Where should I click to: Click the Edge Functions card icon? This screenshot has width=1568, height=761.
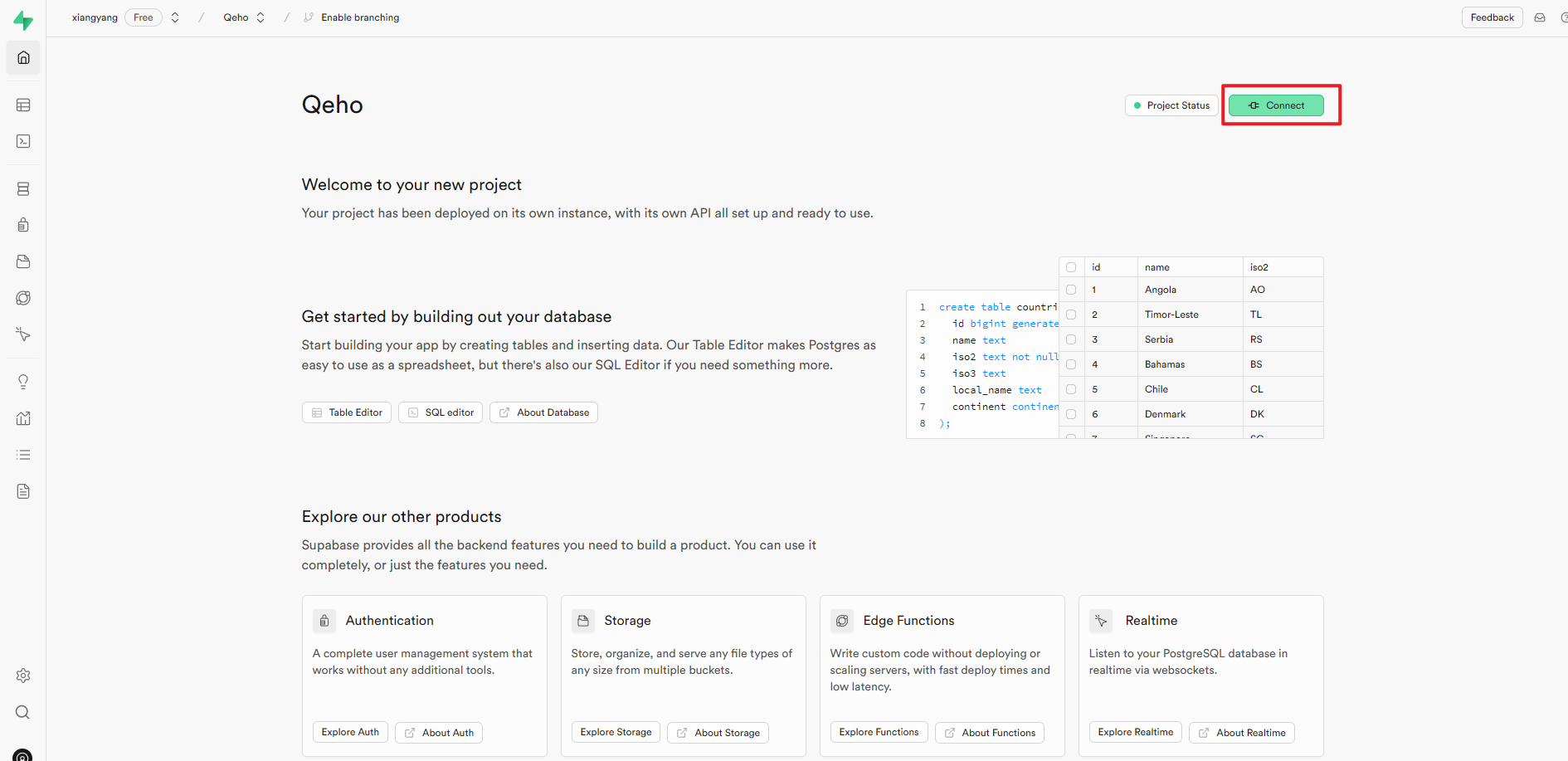[842, 621]
